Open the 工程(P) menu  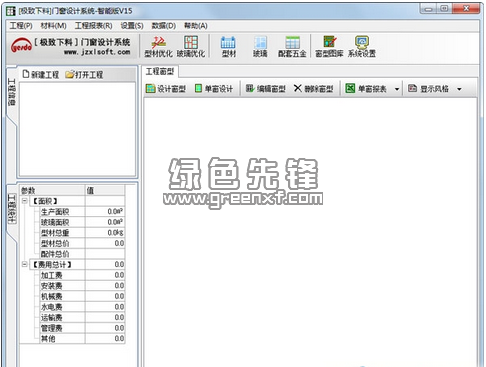(21, 26)
